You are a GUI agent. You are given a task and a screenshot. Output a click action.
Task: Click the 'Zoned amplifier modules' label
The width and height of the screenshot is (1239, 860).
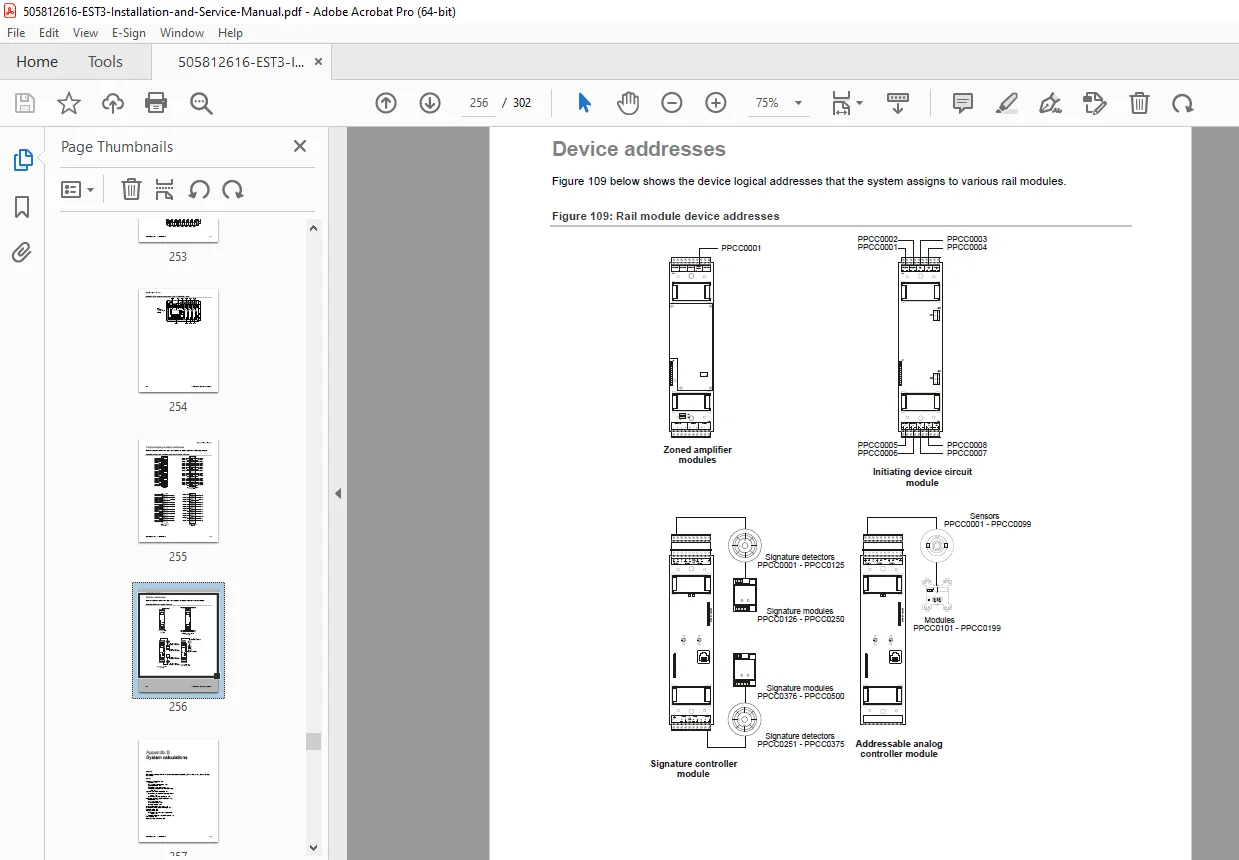(x=697, y=454)
